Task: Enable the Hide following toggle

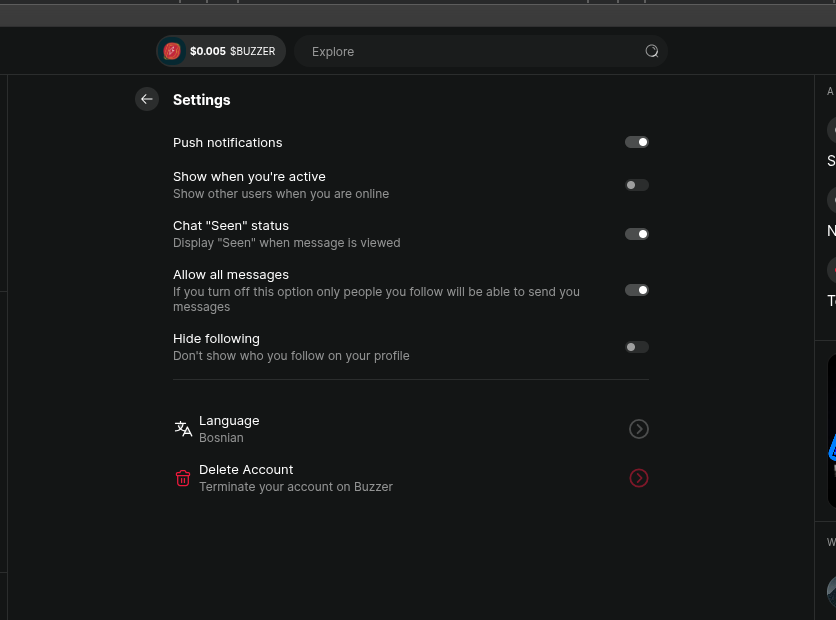Action: click(x=637, y=347)
